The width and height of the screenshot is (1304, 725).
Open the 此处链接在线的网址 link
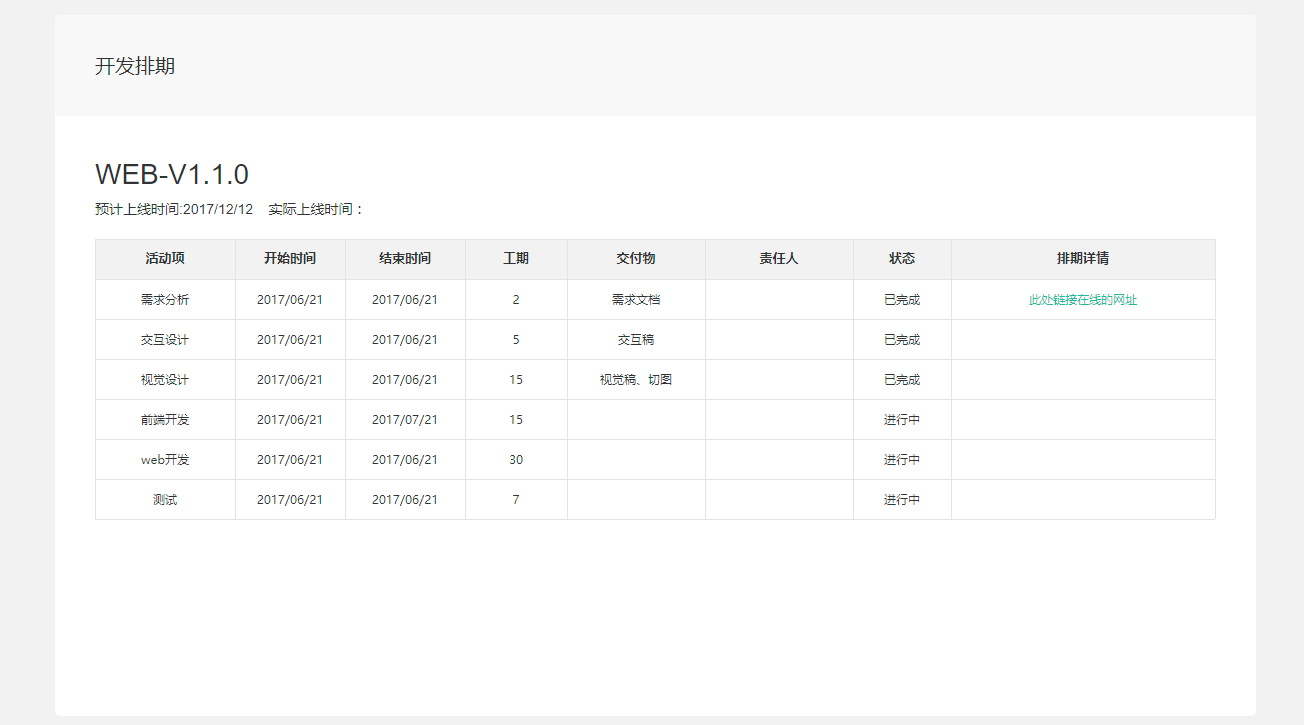[x=1083, y=300]
